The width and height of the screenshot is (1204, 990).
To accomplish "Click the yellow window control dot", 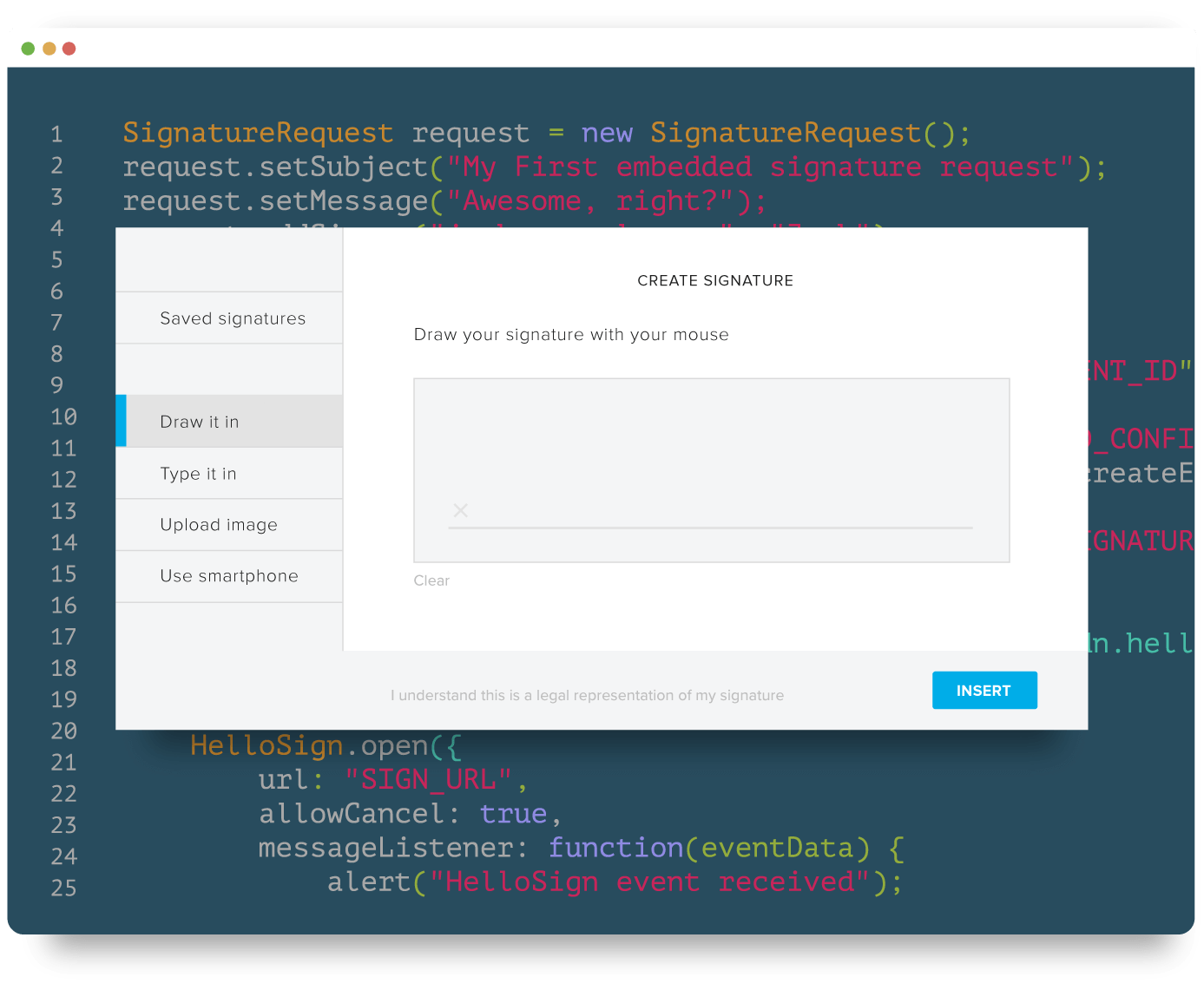I will 49,49.
